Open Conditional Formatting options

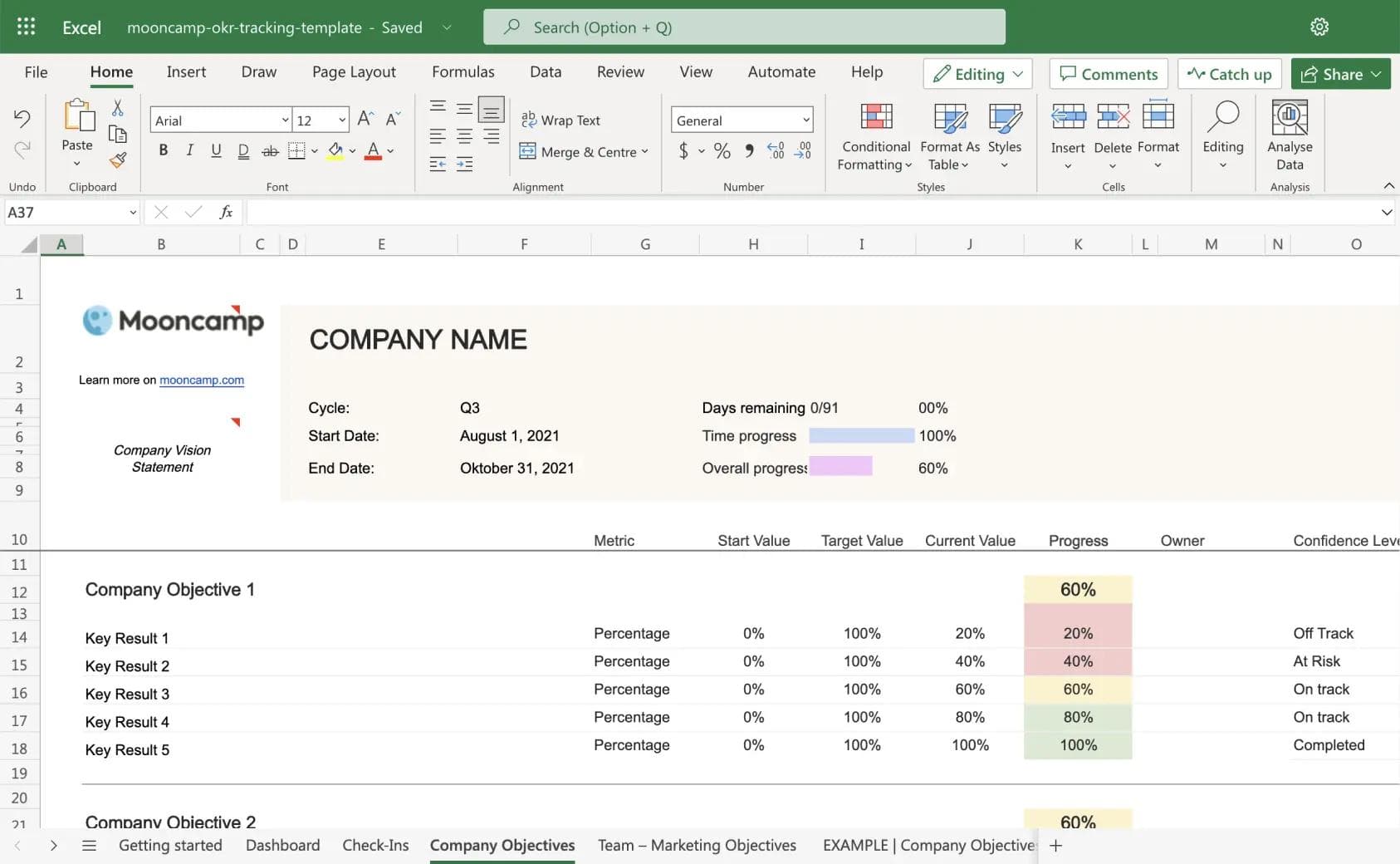[x=874, y=137]
